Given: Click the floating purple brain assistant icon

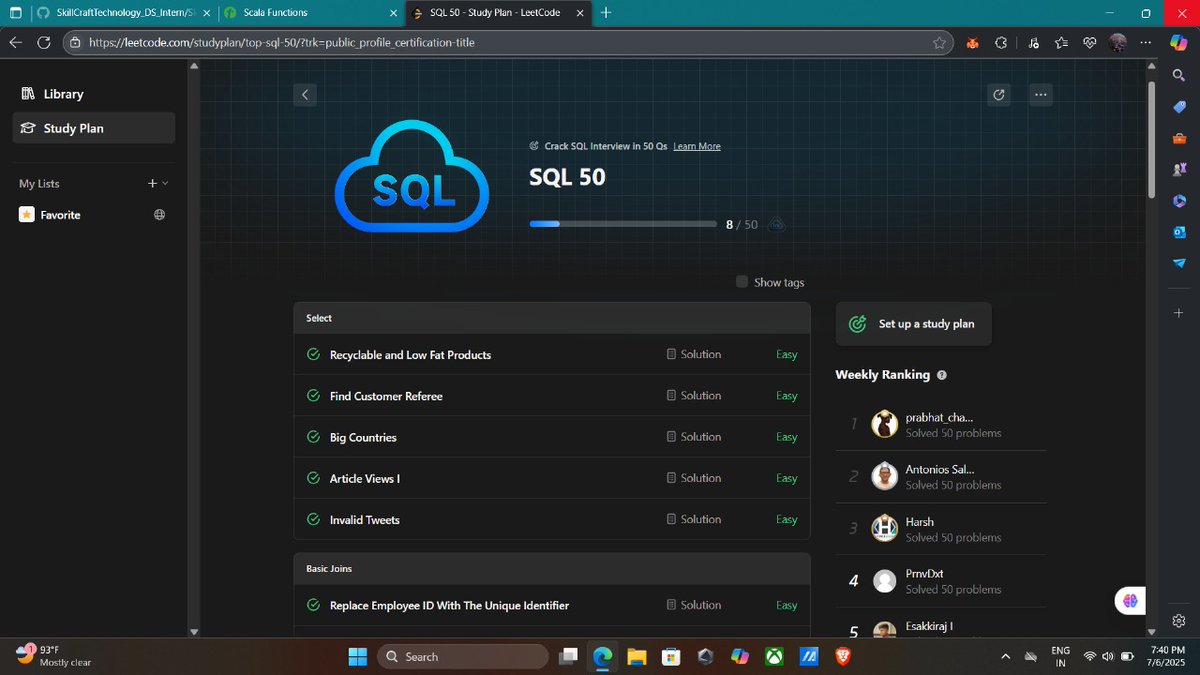Looking at the screenshot, I should point(1130,600).
